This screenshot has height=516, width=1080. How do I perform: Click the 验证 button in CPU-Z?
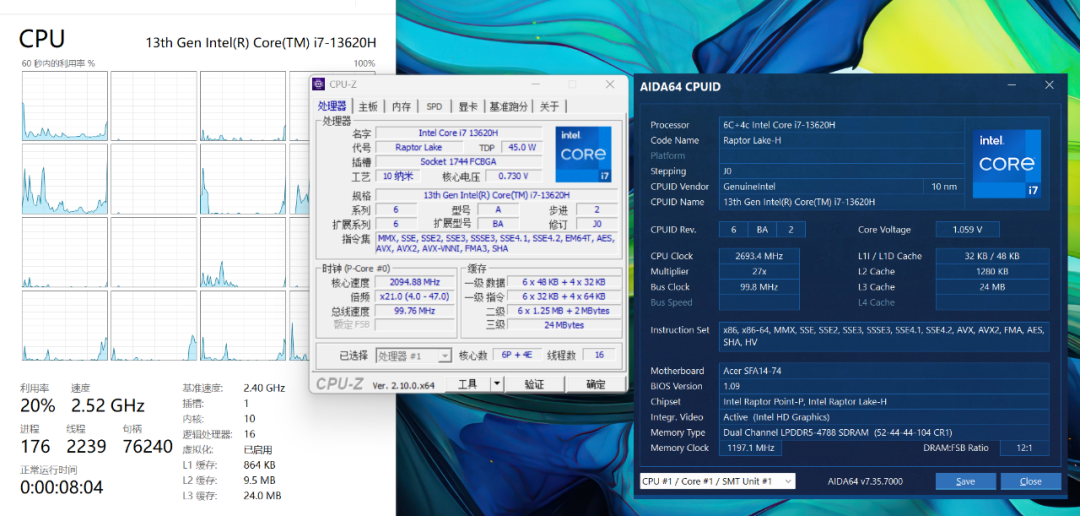(534, 384)
